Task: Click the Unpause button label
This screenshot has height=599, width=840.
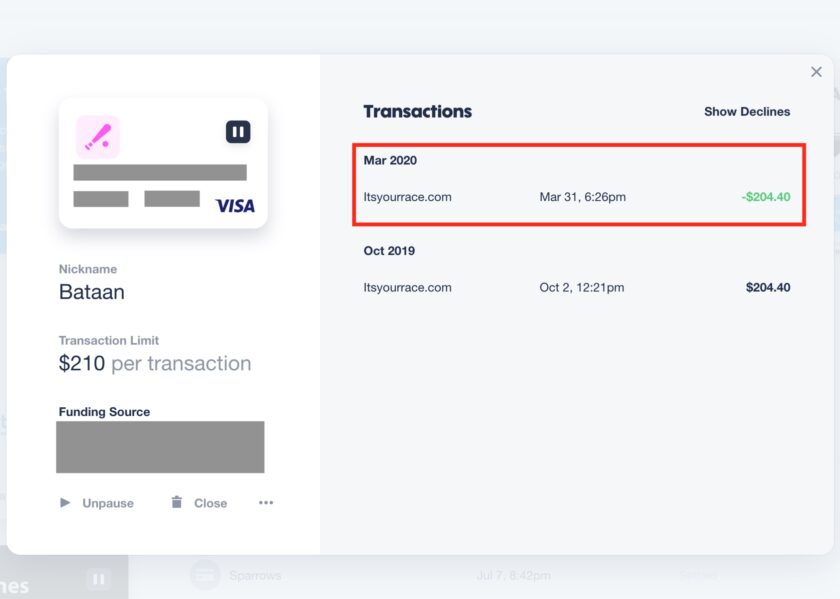Action: pos(108,503)
